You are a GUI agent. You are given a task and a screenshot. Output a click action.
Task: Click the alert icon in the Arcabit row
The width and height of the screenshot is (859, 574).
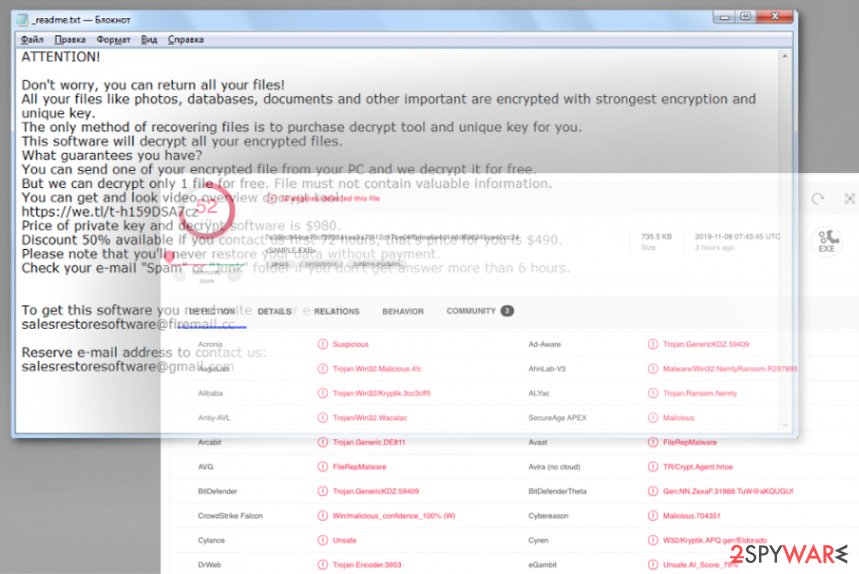coord(323,442)
